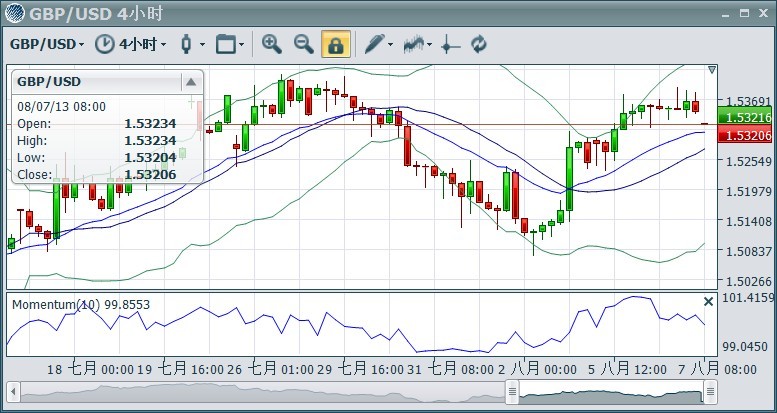Open the GBP/USD symbol selector
The image size is (777, 413).
(47, 44)
